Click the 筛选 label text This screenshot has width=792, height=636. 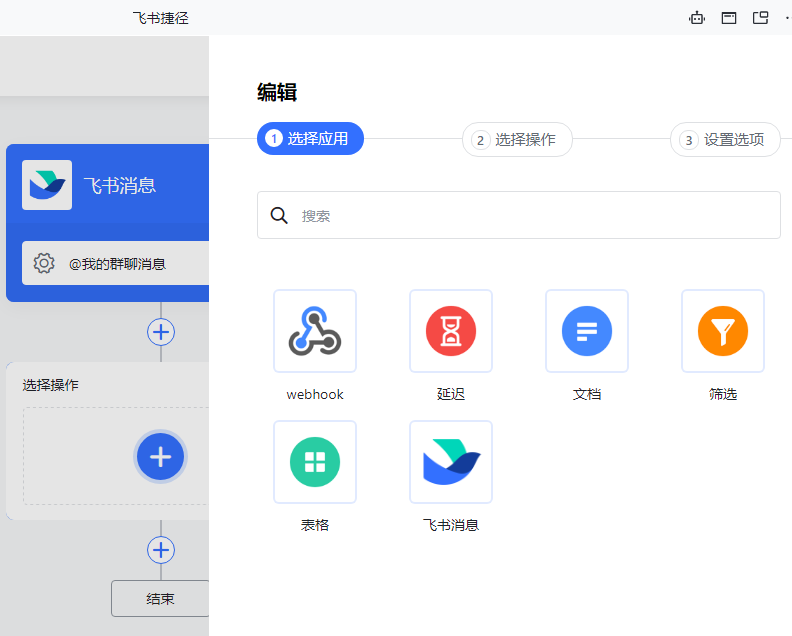coord(723,394)
